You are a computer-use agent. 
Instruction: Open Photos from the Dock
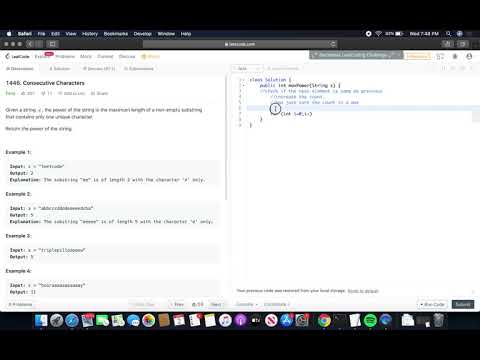point(149,321)
